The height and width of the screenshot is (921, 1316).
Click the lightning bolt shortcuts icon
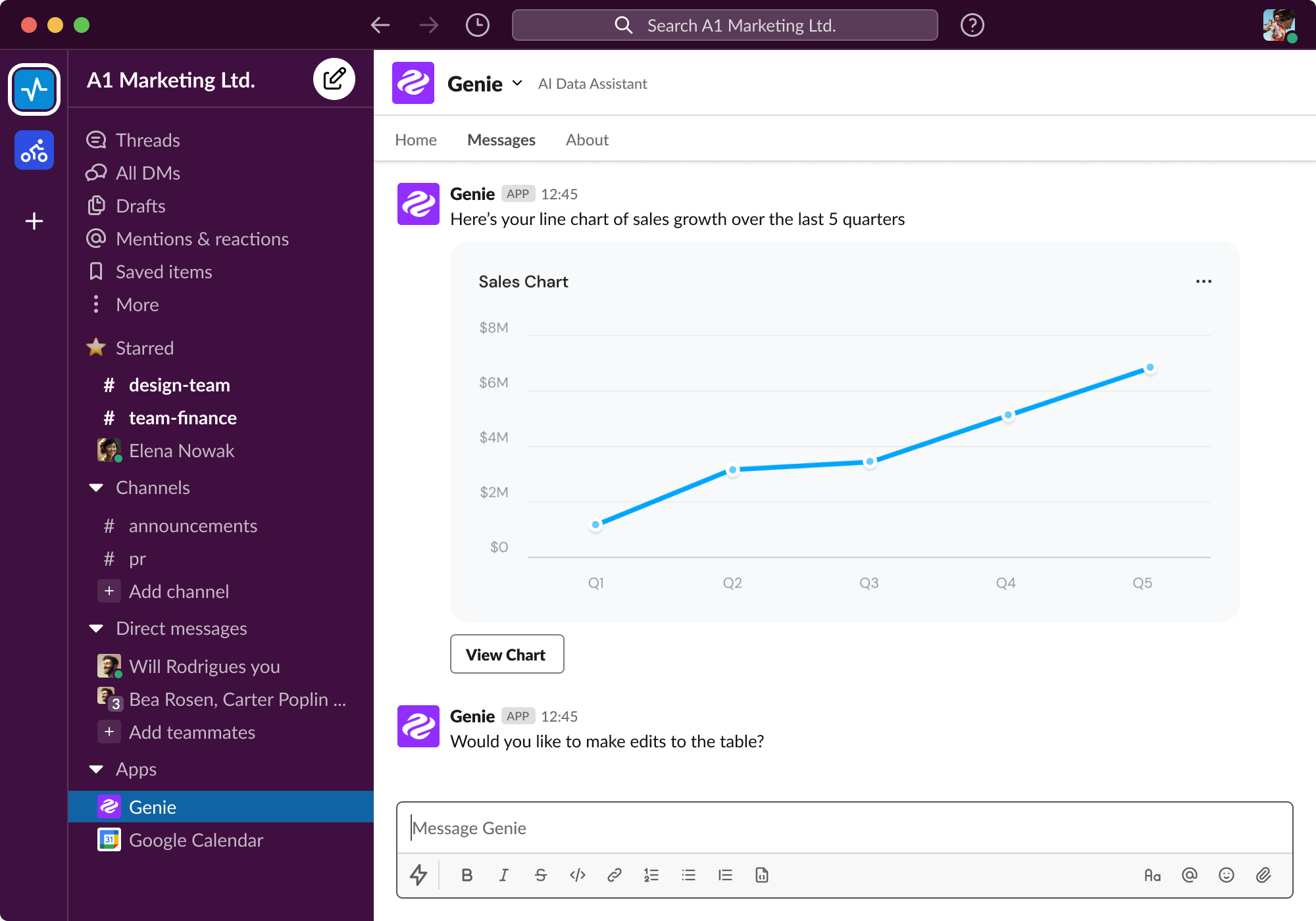pyautogui.click(x=418, y=875)
